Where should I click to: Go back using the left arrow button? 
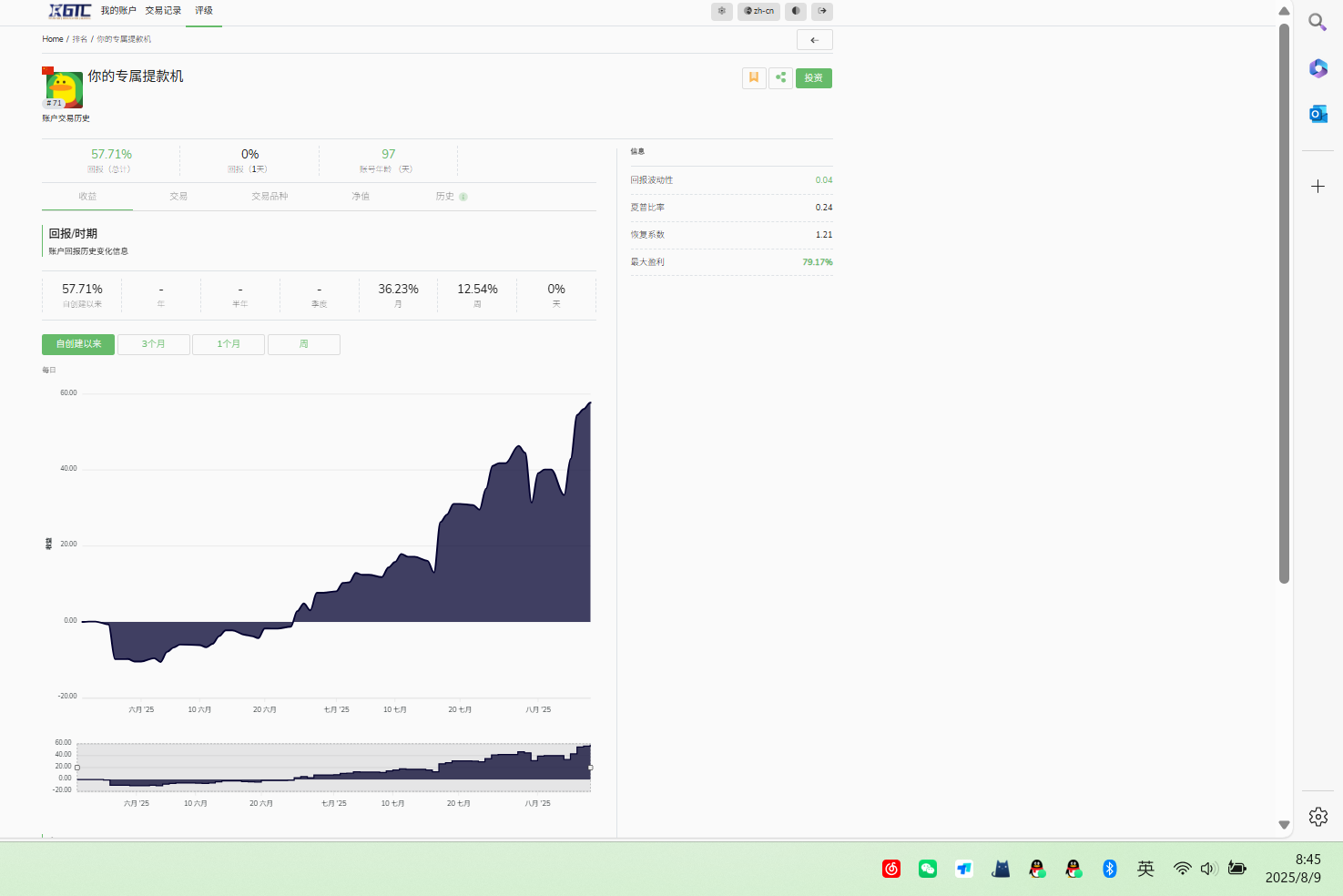pos(815,40)
